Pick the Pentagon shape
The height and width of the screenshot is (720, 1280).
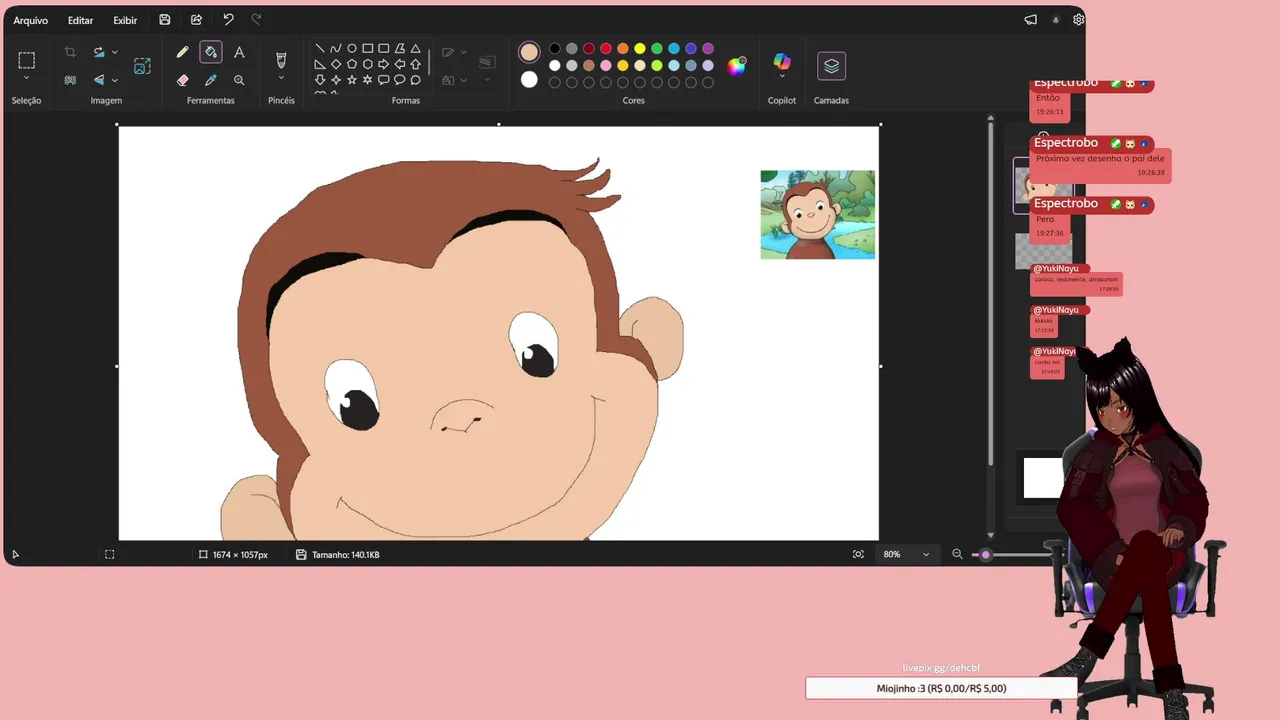pyautogui.click(x=352, y=64)
